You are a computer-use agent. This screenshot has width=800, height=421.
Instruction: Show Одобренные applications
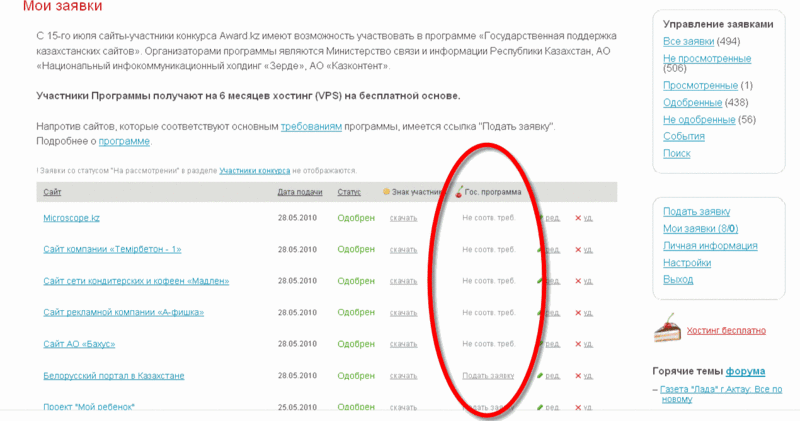692,103
